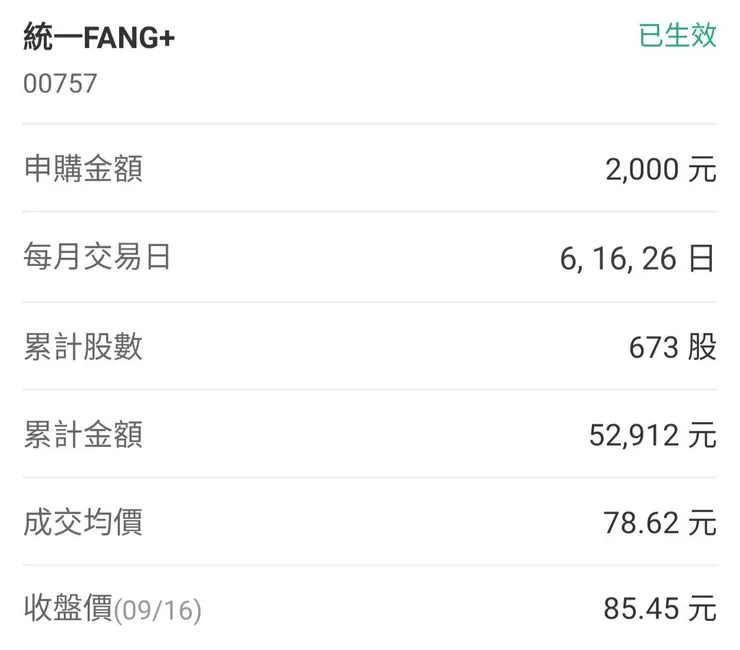Click the 每月交易日 row label
This screenshot has height=650, width=740.
[97, 257]
